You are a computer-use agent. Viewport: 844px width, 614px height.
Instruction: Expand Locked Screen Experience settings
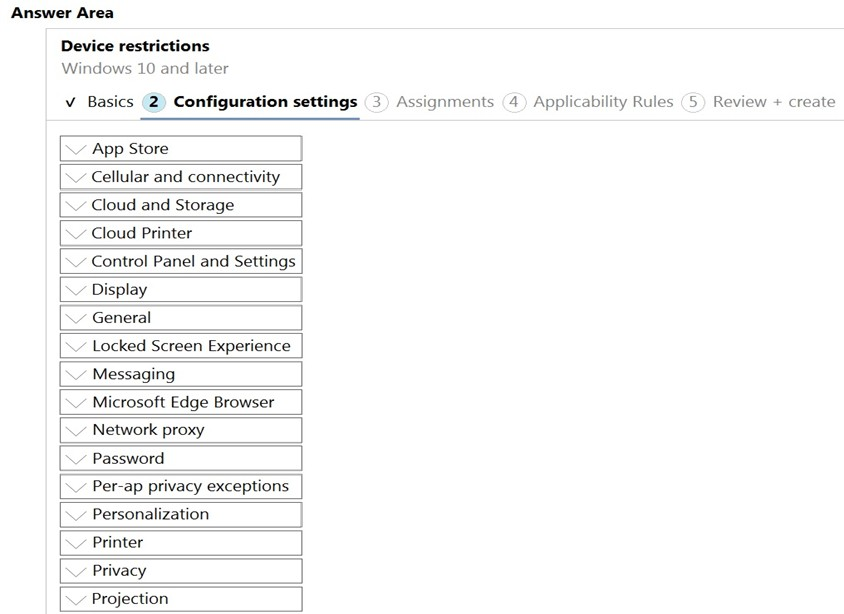181,345
